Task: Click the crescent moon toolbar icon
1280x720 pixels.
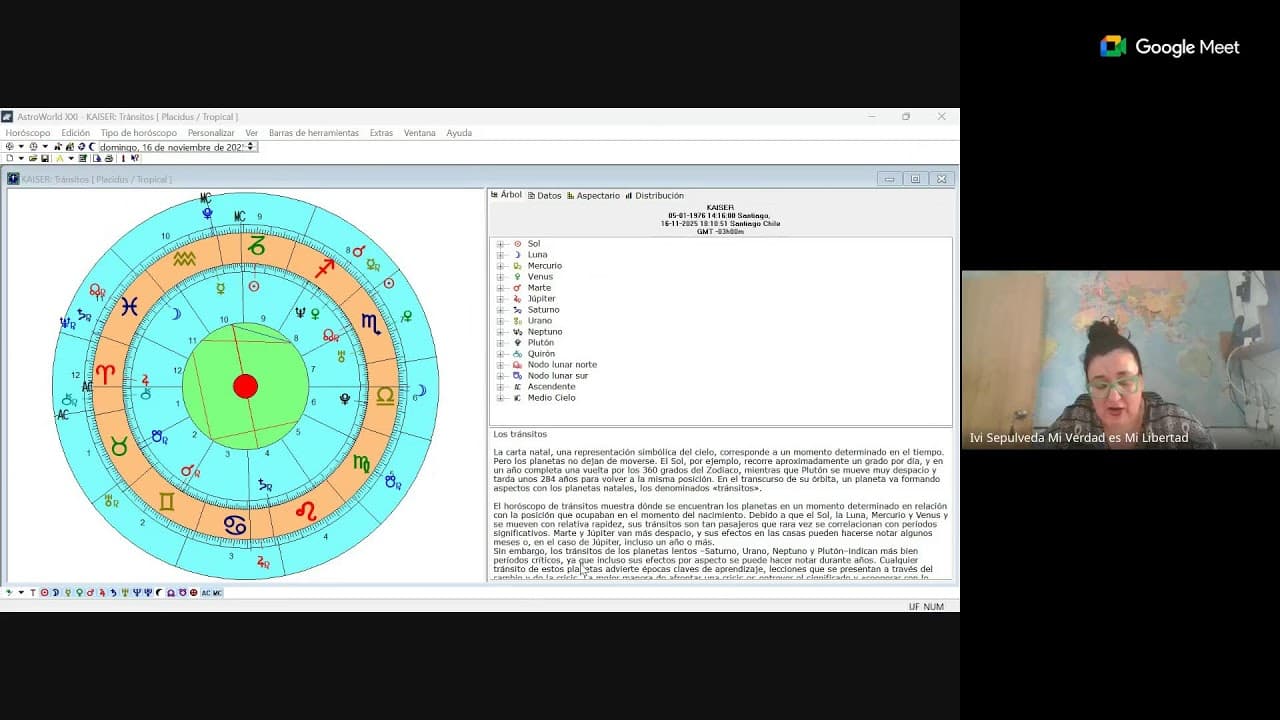Action: (93, 147)
